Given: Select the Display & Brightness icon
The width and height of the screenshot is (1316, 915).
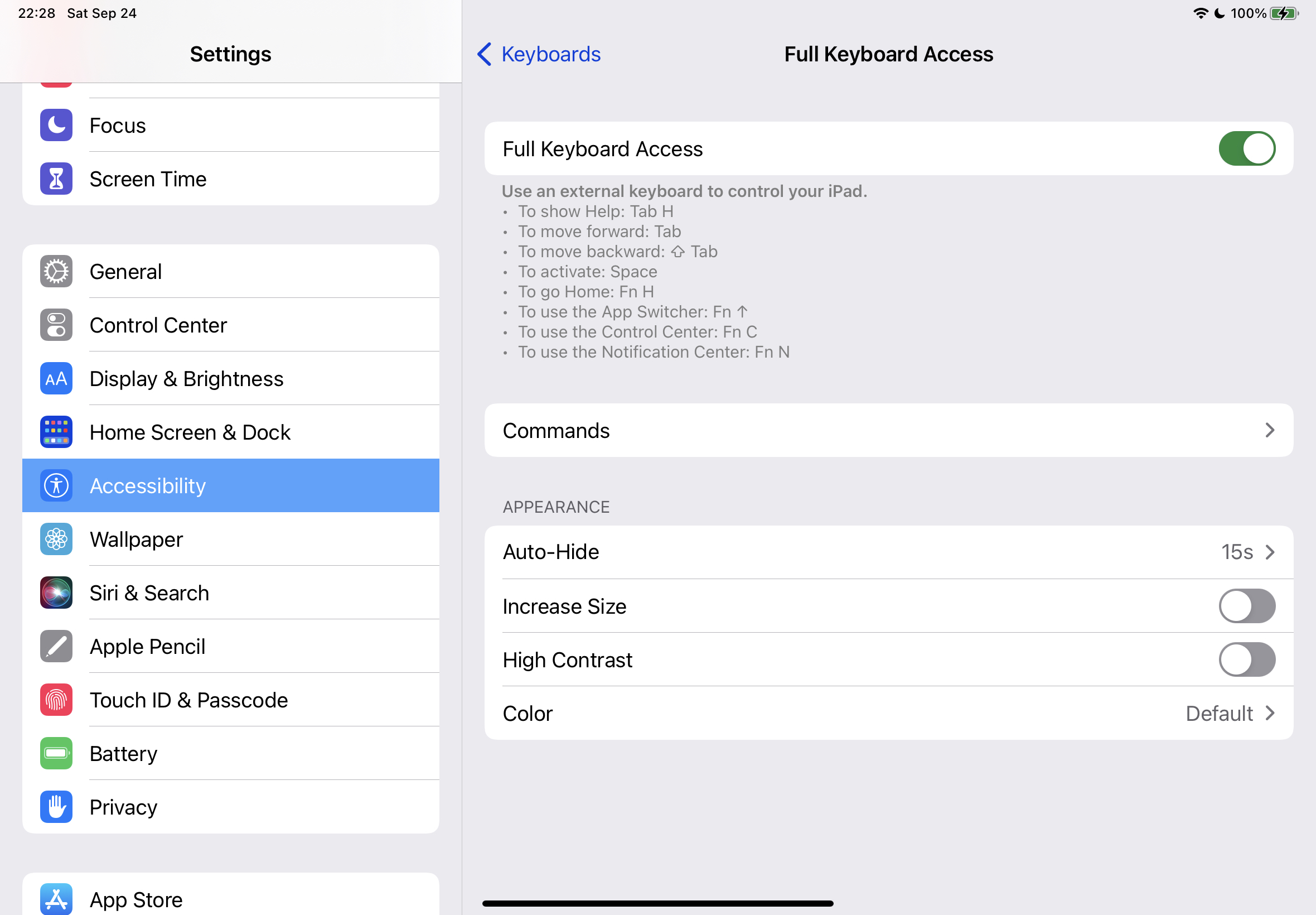Looking at the screenshot, I should pyautogui.click(x=56, y=378).
